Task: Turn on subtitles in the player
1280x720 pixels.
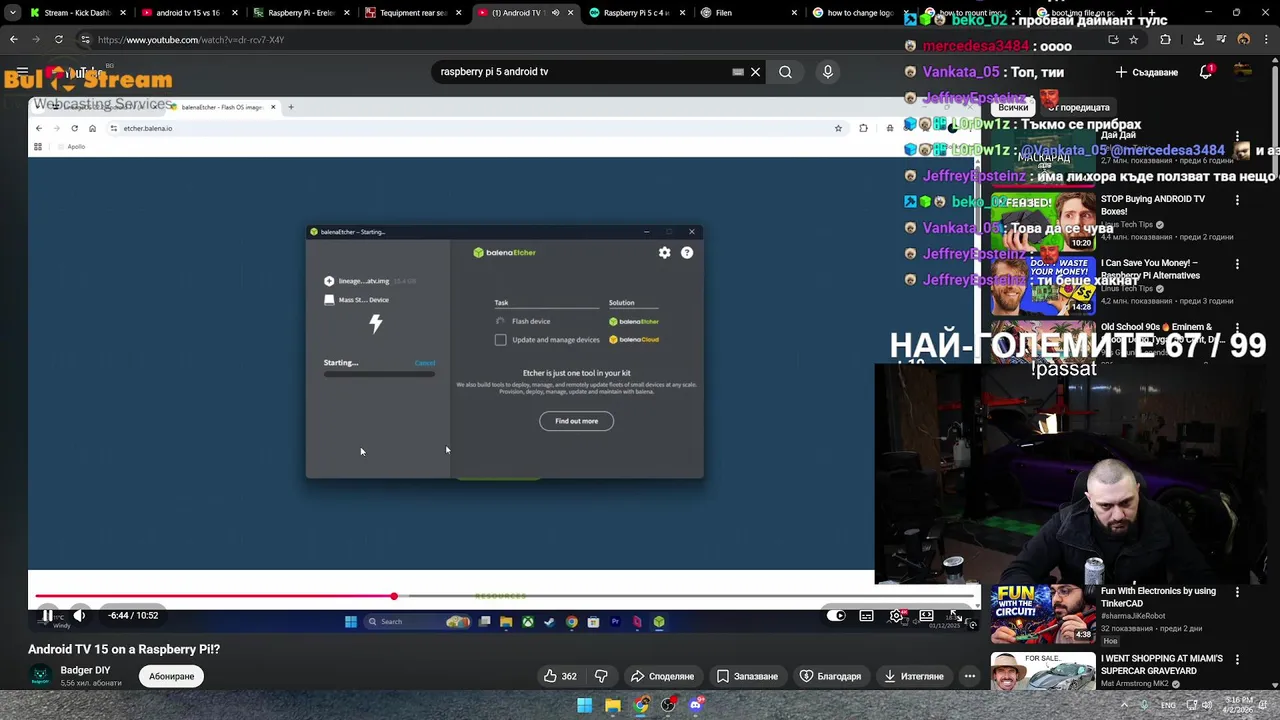Action: [866, 615]
